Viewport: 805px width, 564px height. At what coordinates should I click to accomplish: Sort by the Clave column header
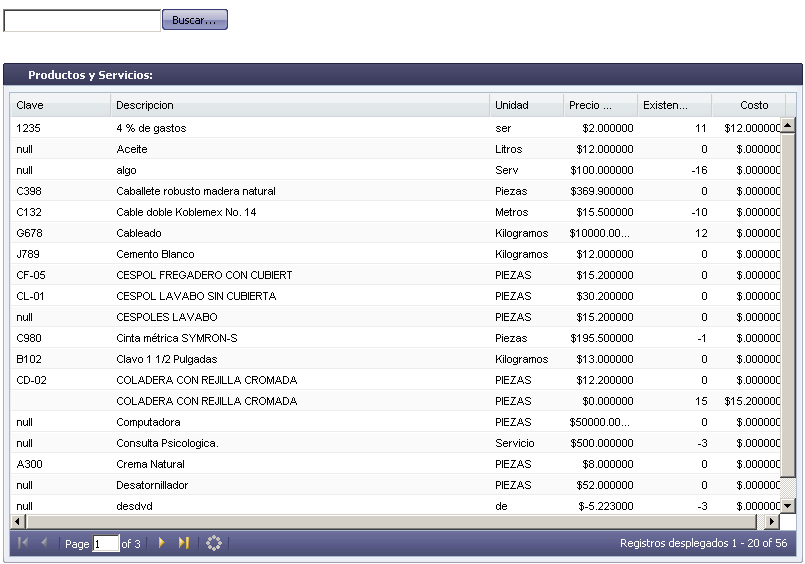(x=60, y=105)
